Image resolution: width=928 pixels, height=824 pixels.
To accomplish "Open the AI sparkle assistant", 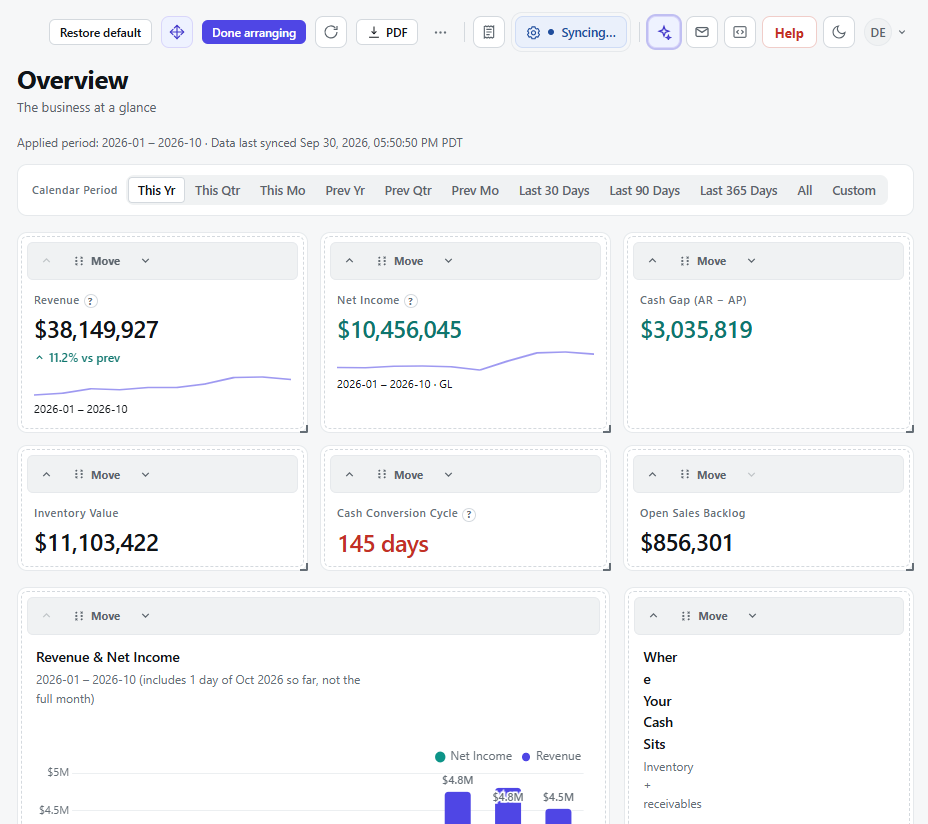I will [x=664, y=32].
